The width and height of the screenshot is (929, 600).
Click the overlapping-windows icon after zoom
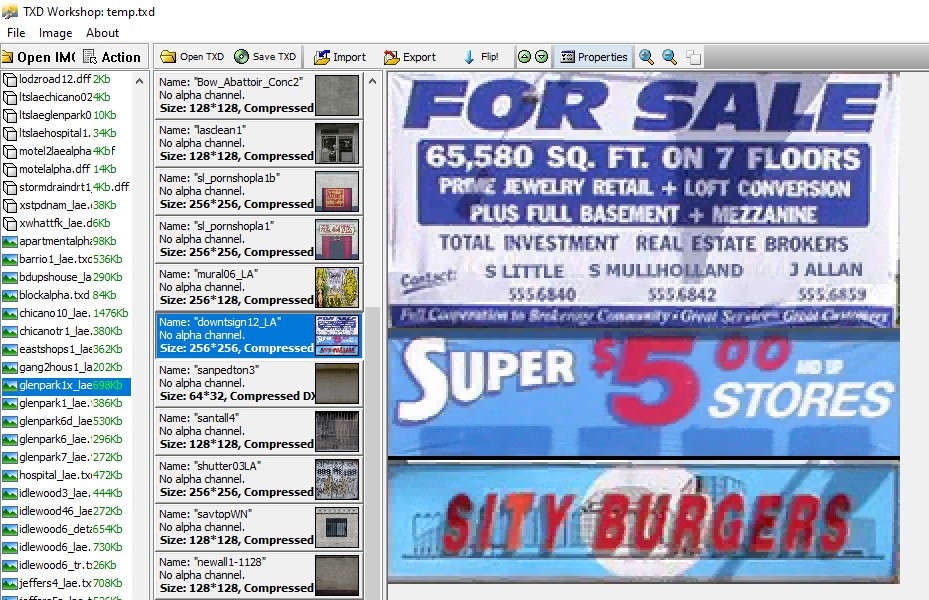tap(693, 57)
